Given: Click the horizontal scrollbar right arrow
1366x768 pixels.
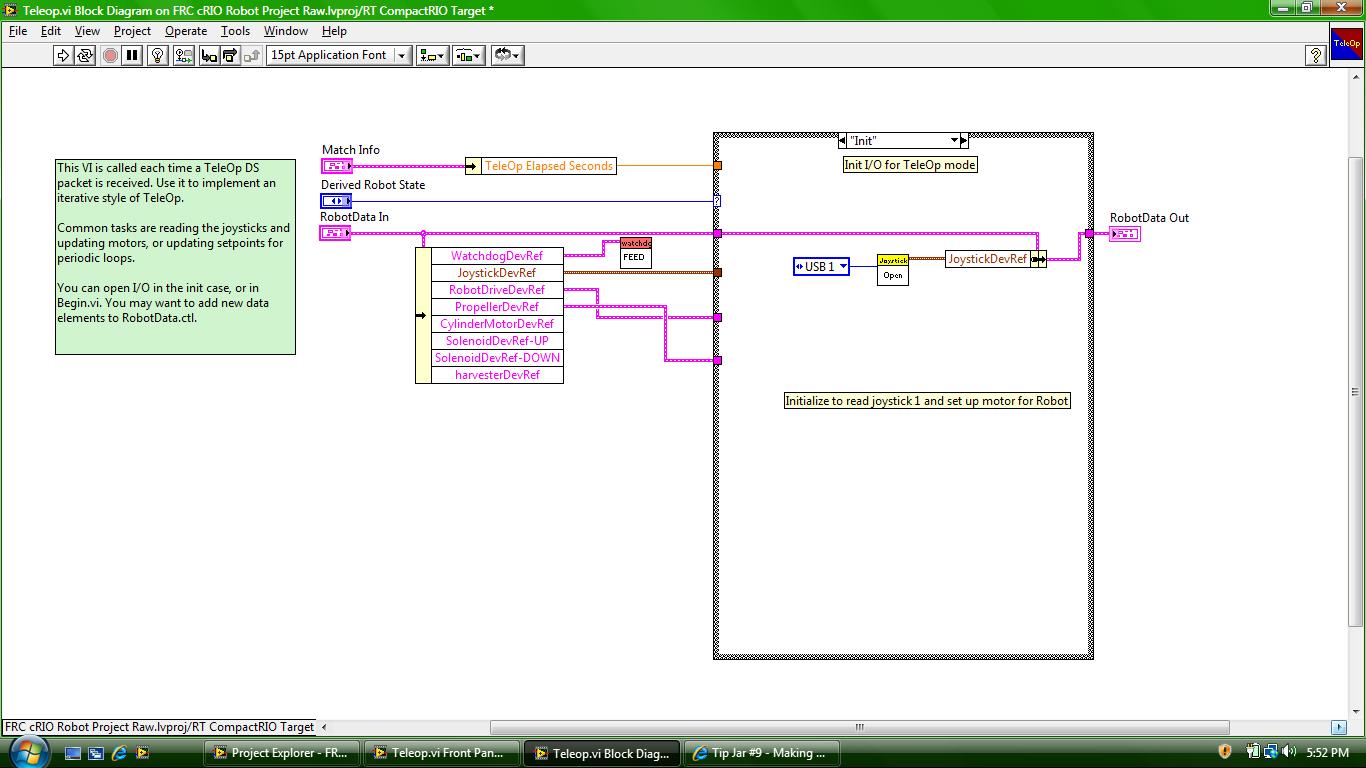Looking at the screenshot, I should 1339,727.
